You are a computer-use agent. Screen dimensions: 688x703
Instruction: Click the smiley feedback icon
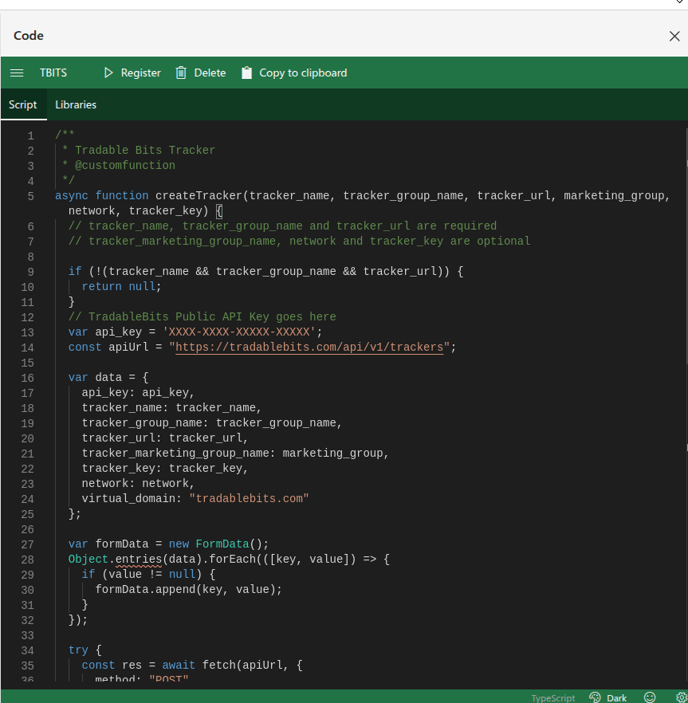649,697
